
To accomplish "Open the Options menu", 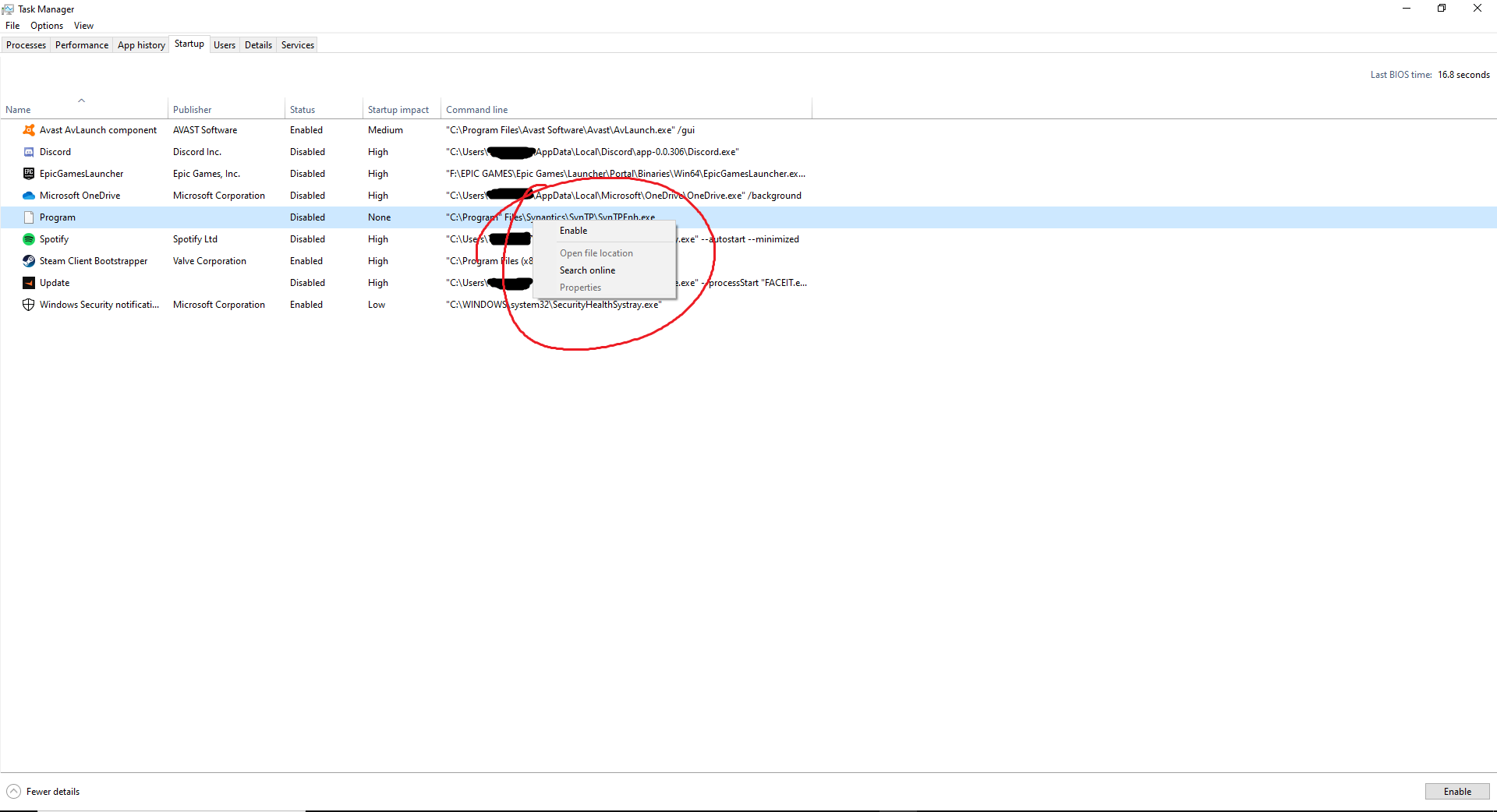I will coord(47,26).
